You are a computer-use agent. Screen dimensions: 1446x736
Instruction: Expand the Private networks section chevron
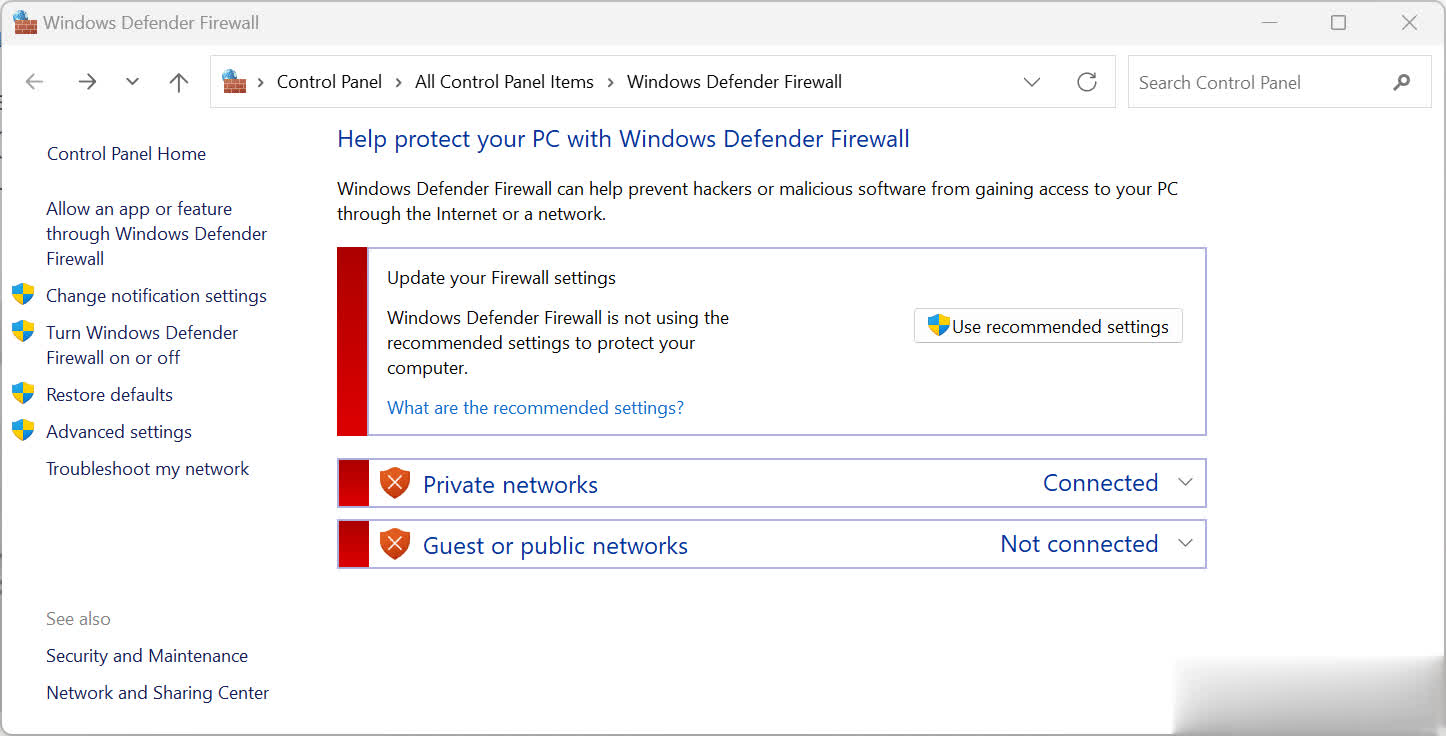(1185, 483)
